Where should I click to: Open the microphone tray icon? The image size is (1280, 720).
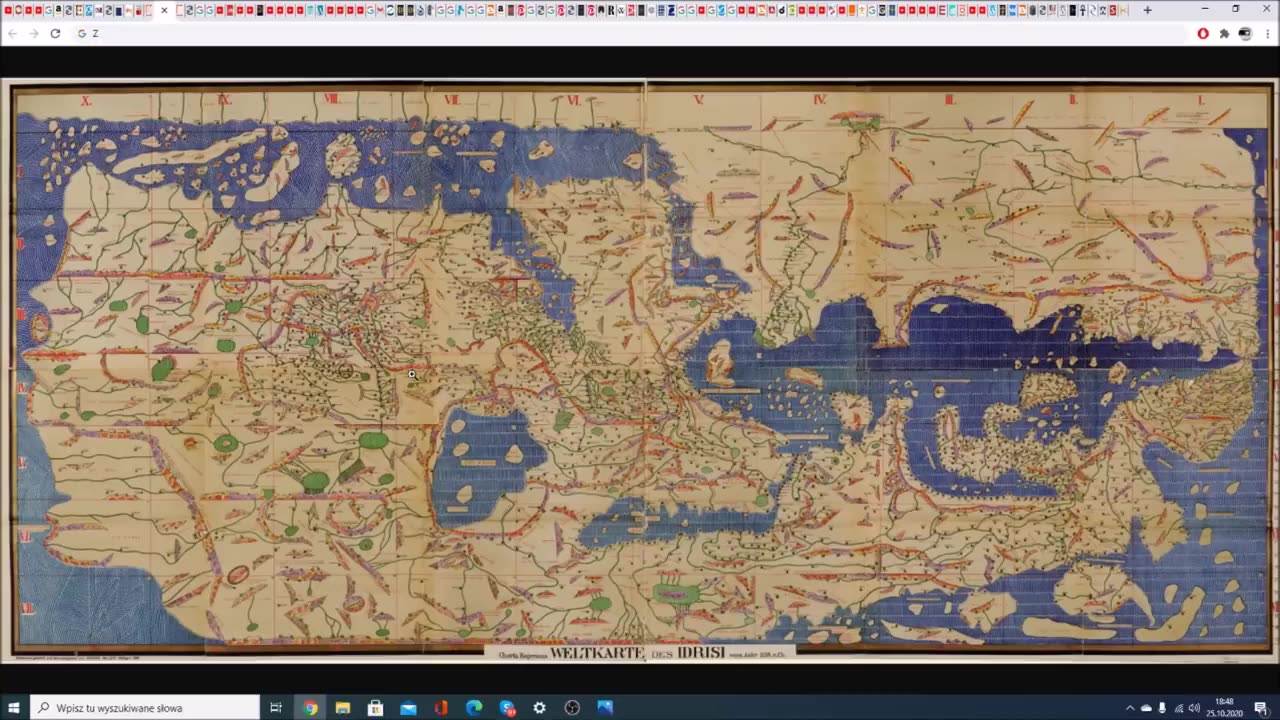tap(1162, 708)
